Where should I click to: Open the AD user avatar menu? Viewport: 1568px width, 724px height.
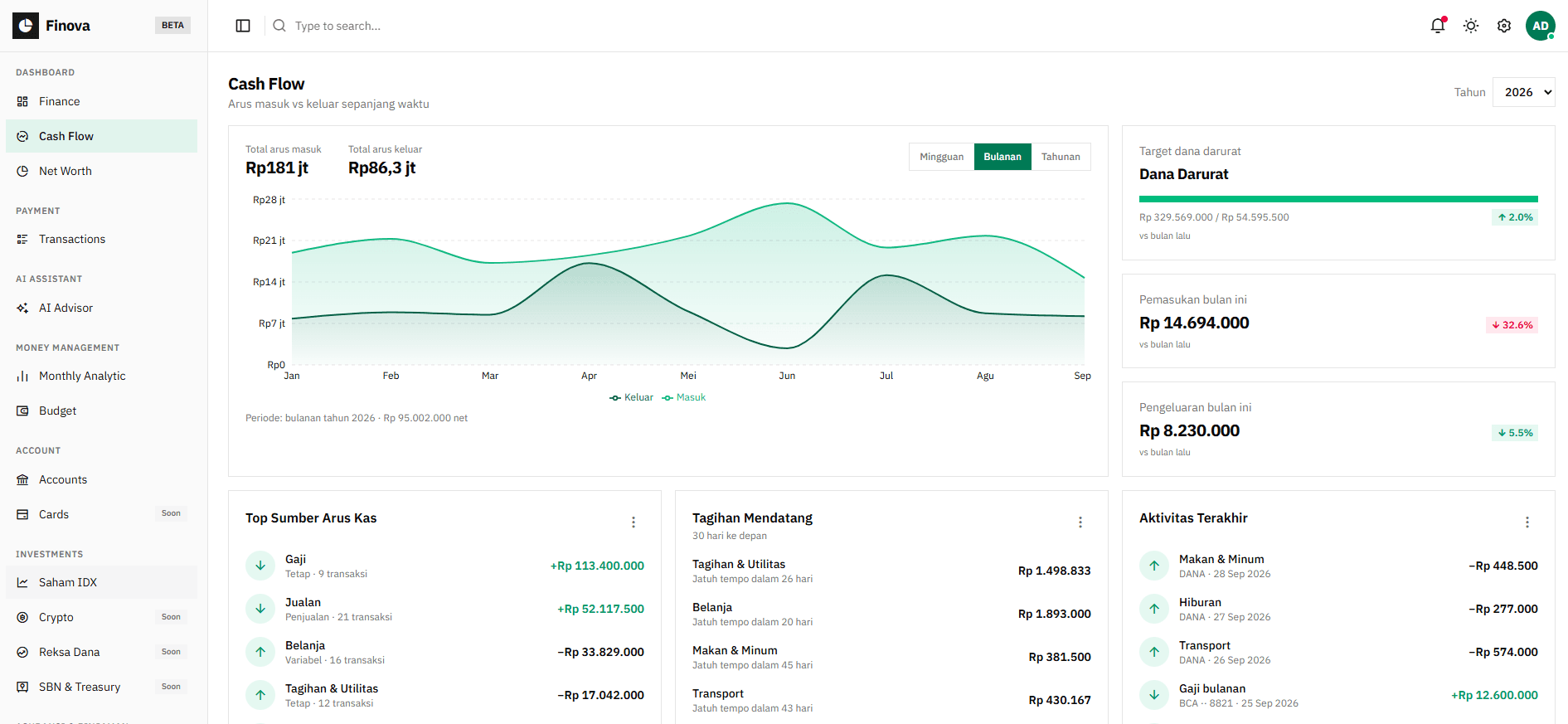coord(1541,26)
